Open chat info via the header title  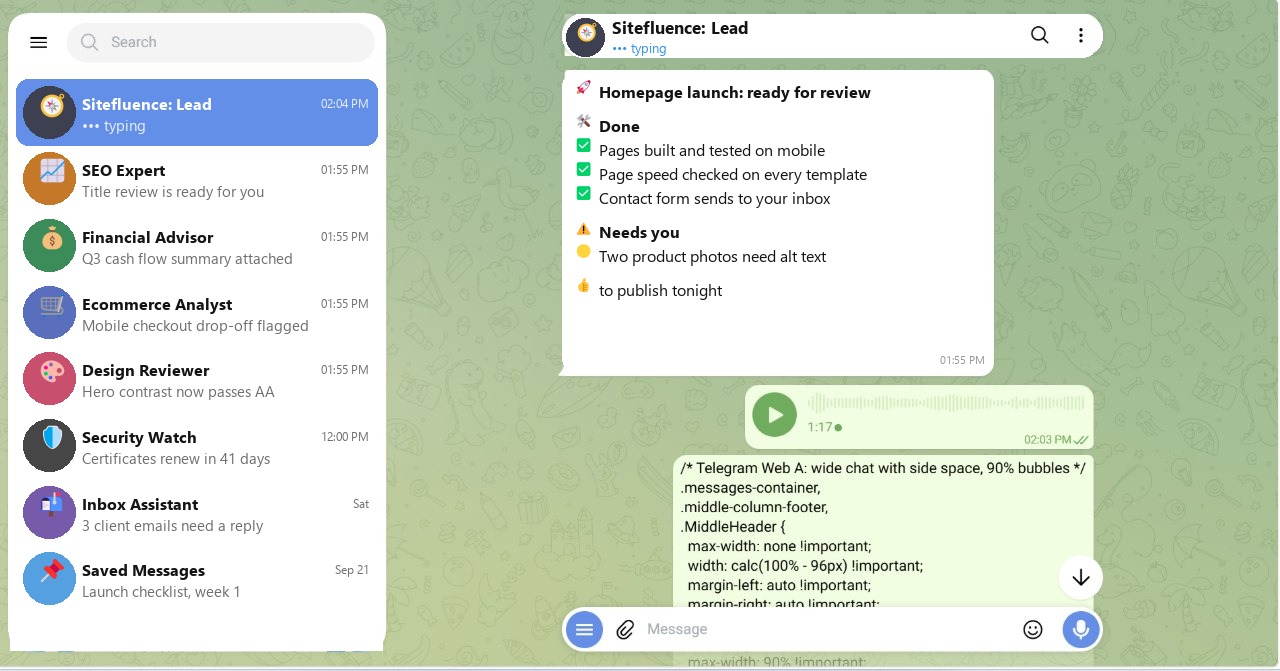[680, 28]
